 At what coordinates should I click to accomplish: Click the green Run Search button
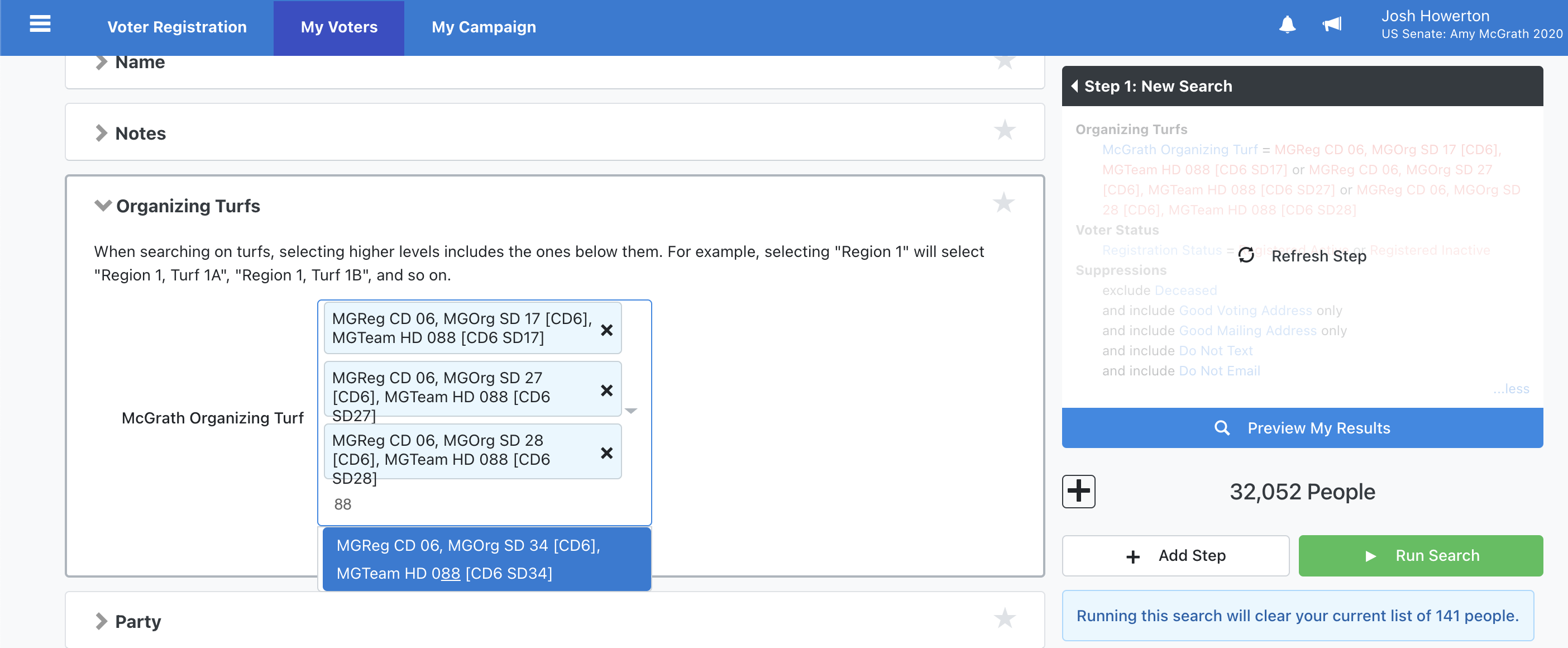coord(1420,555)
